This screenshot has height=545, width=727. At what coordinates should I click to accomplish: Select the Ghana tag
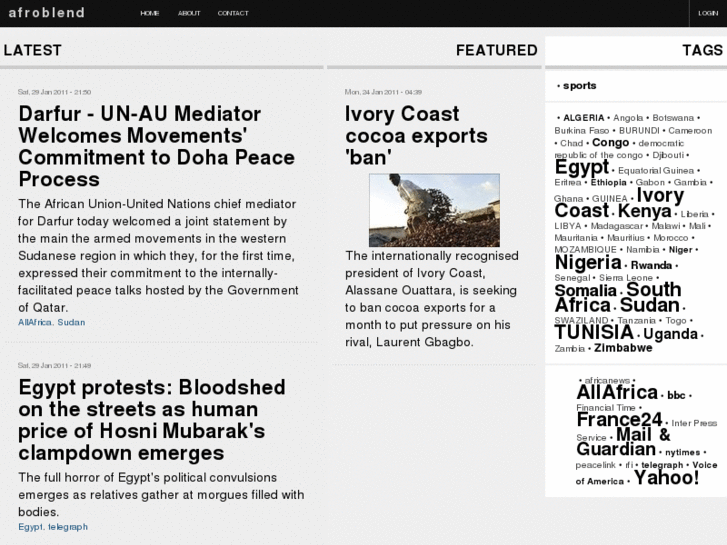(568, 199)
